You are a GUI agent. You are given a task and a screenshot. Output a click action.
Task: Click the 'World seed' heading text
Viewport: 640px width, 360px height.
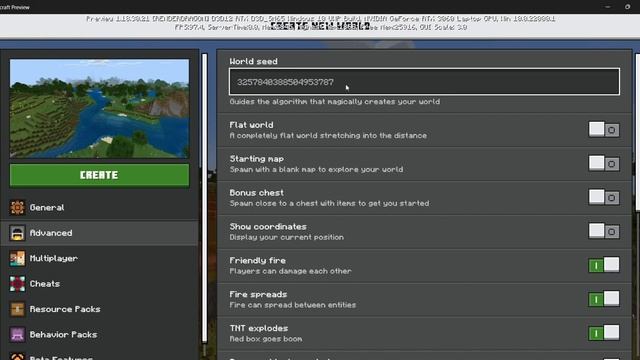coord(253,61)
